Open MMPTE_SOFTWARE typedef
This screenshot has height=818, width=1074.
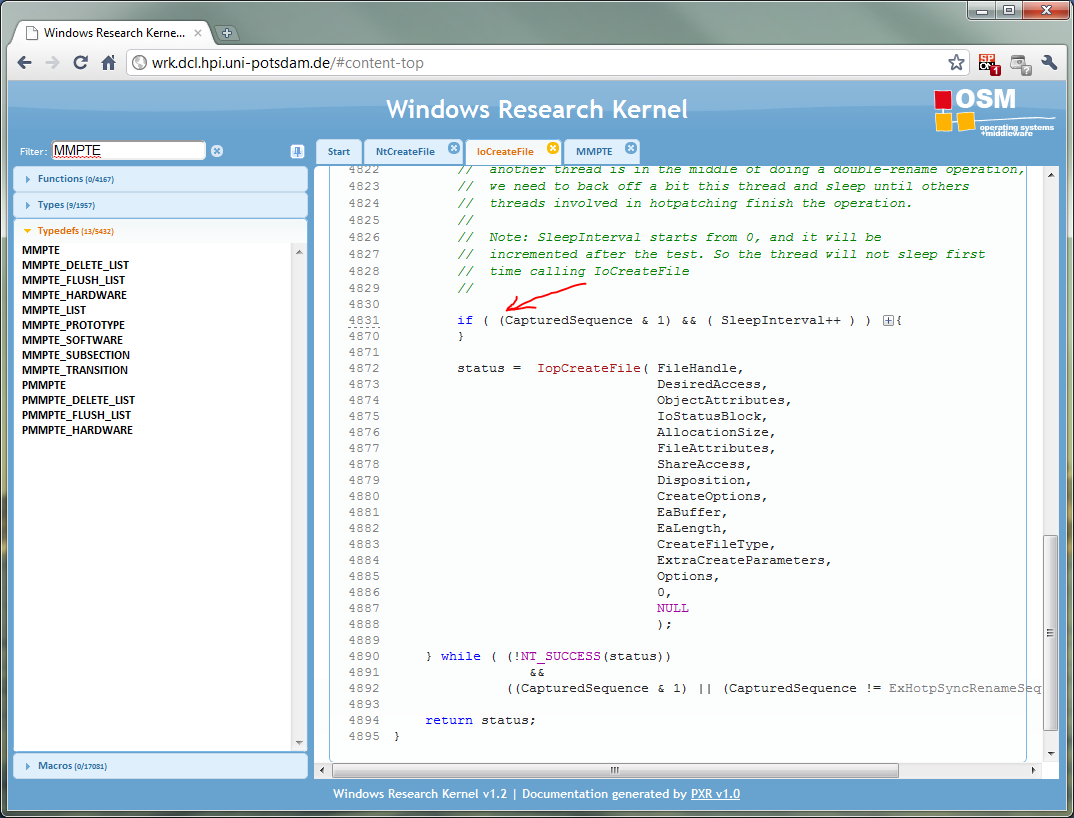click(x=72, y=340)
